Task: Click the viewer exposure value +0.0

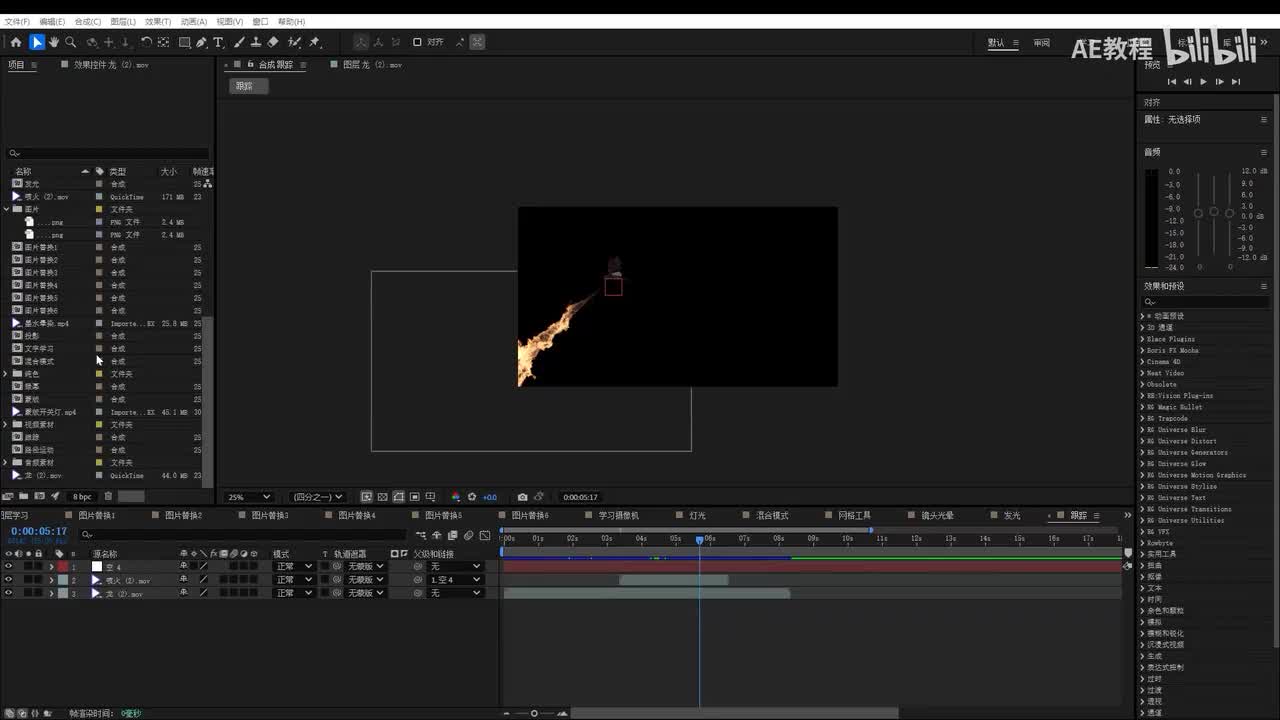Action: pyautogui.click(x=490, y=497)
